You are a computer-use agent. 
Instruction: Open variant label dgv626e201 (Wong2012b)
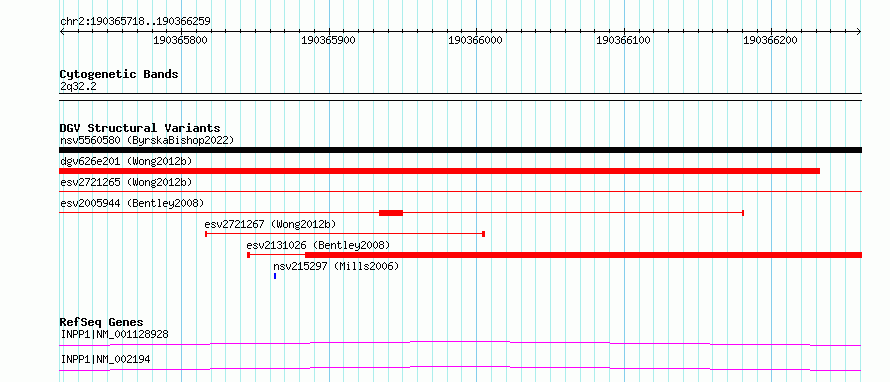click(x=126, y=161)
